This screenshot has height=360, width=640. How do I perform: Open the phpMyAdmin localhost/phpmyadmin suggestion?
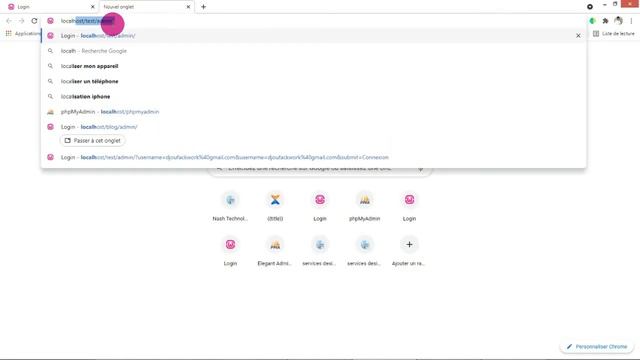pos(313,112)
